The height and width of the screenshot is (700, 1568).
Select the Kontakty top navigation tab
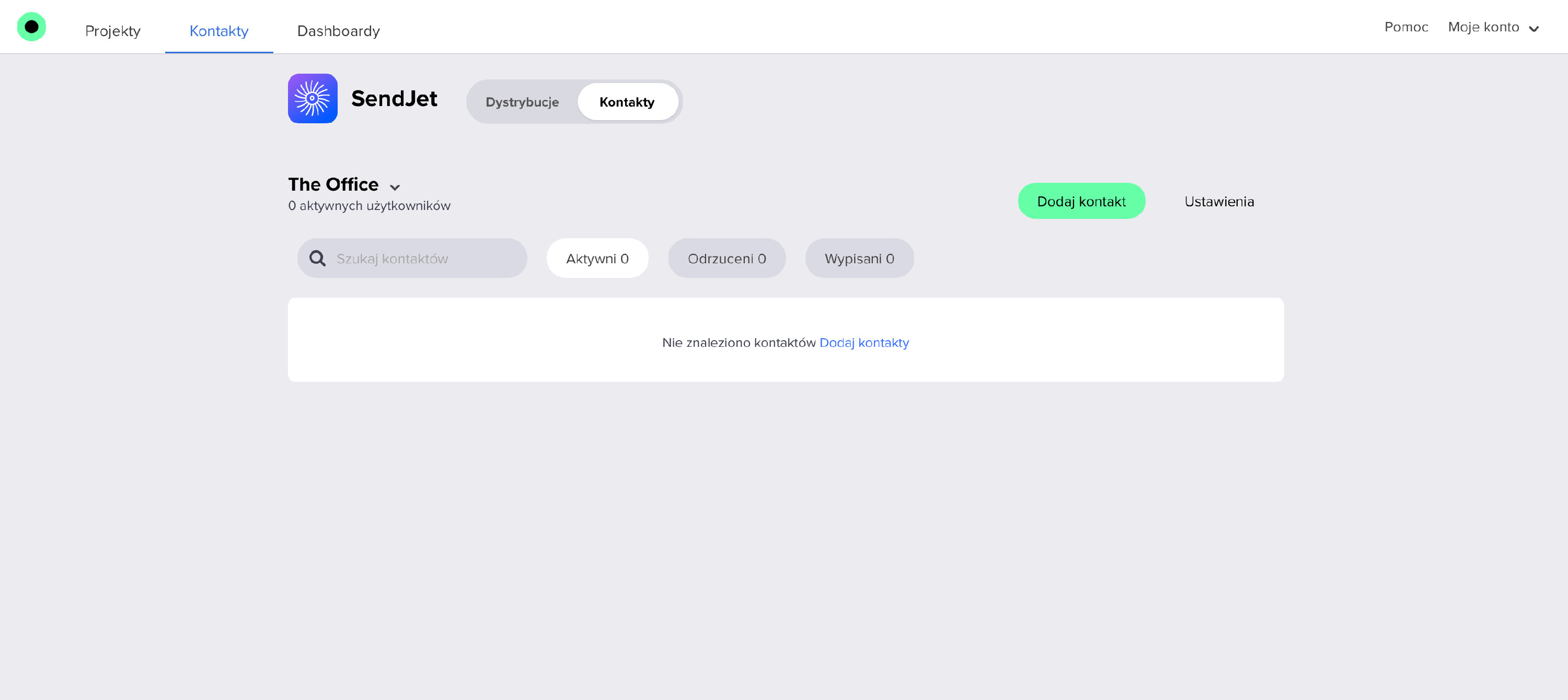pyautogui.click(x=218, y=31)
